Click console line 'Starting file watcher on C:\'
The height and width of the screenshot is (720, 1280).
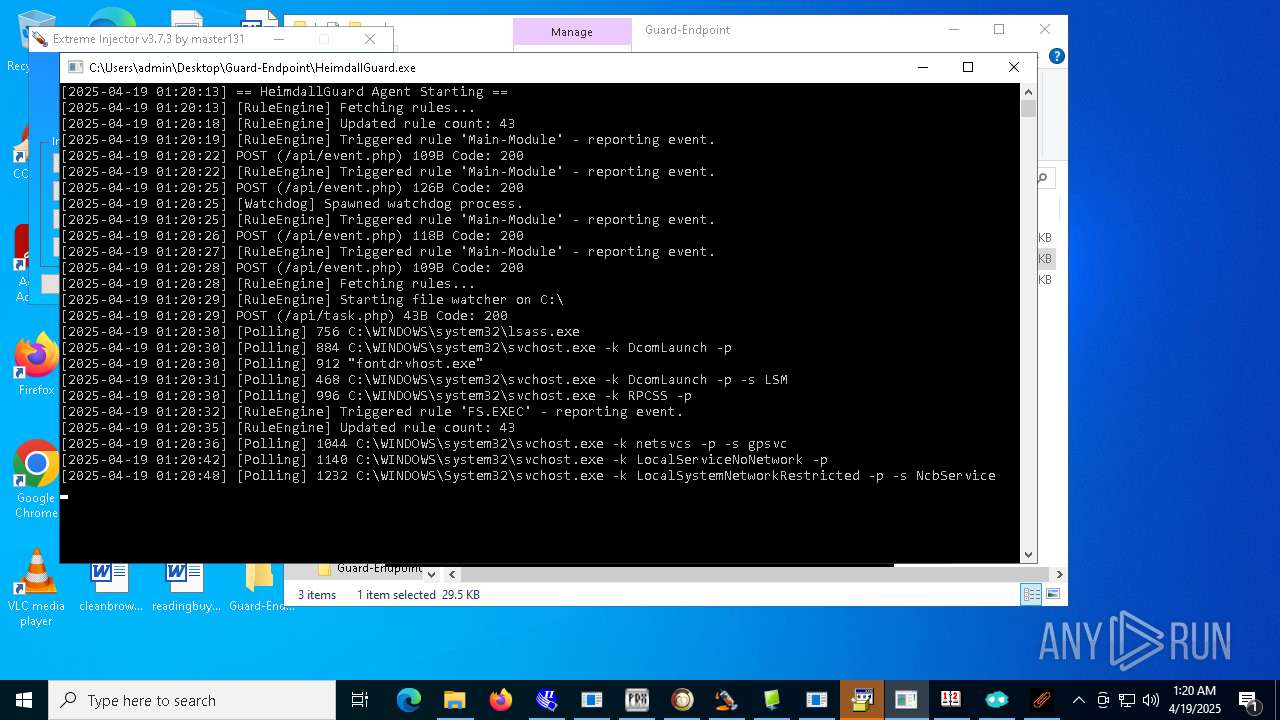[x=312, y=300]
